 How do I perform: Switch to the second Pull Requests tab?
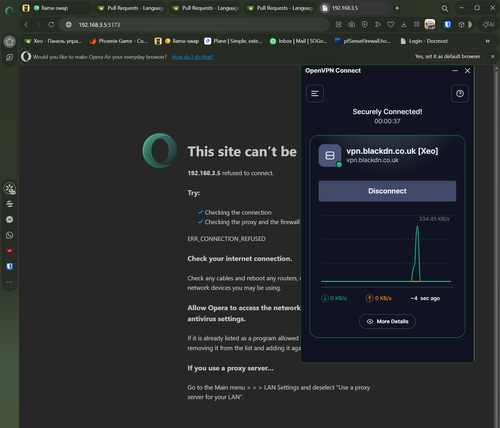click(206, 8)
